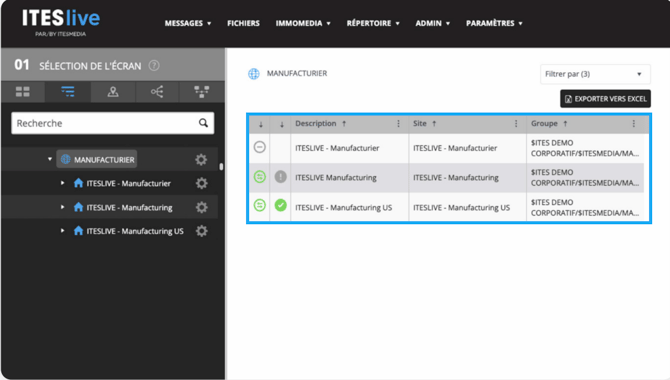Viewport: 670px width, 380px height.
Task: Select ITESLIVE - Manufacturier tree item
Action: (x=128, y=183)
